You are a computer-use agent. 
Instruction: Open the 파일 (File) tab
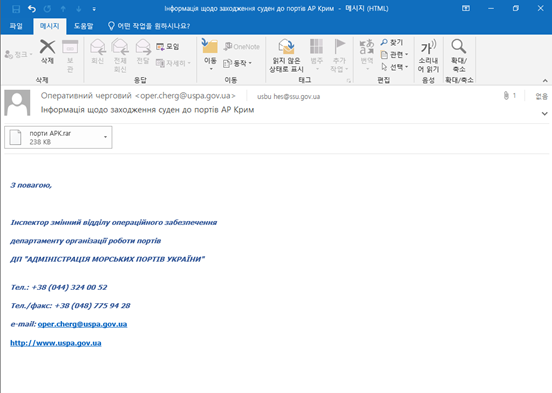[16, 26]
